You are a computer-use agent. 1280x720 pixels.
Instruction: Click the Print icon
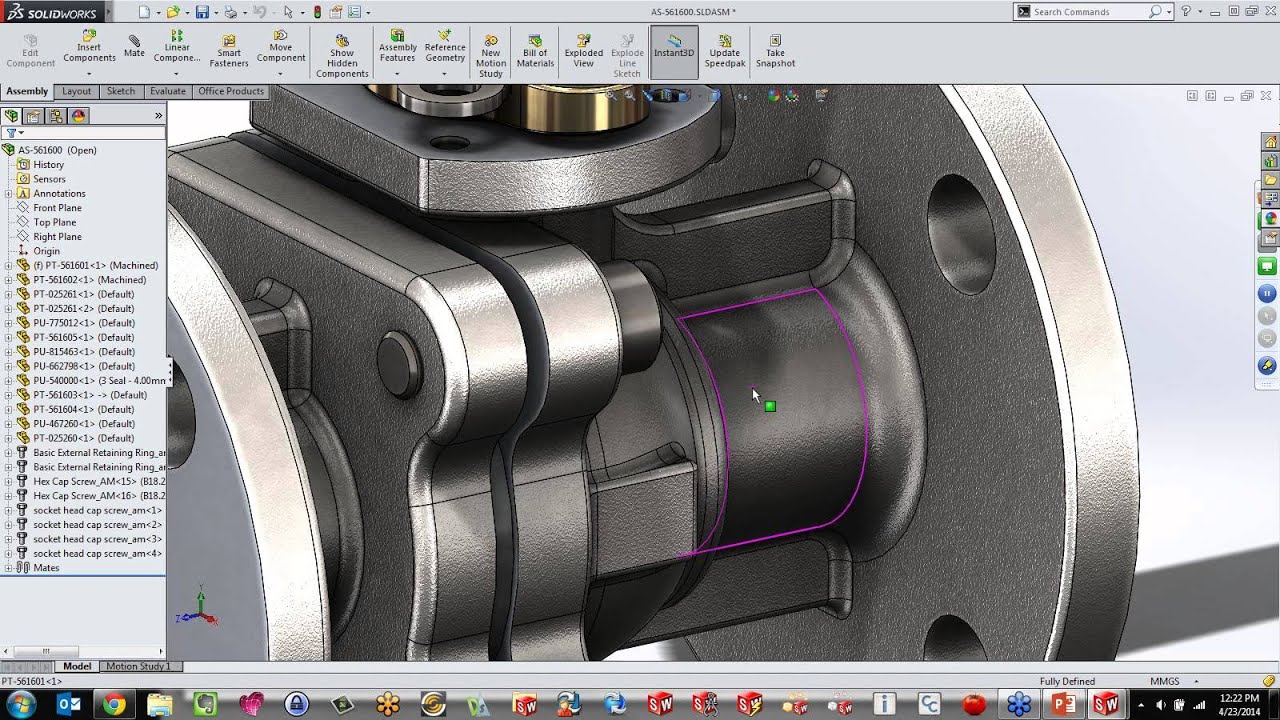click(x=231, y=12)
